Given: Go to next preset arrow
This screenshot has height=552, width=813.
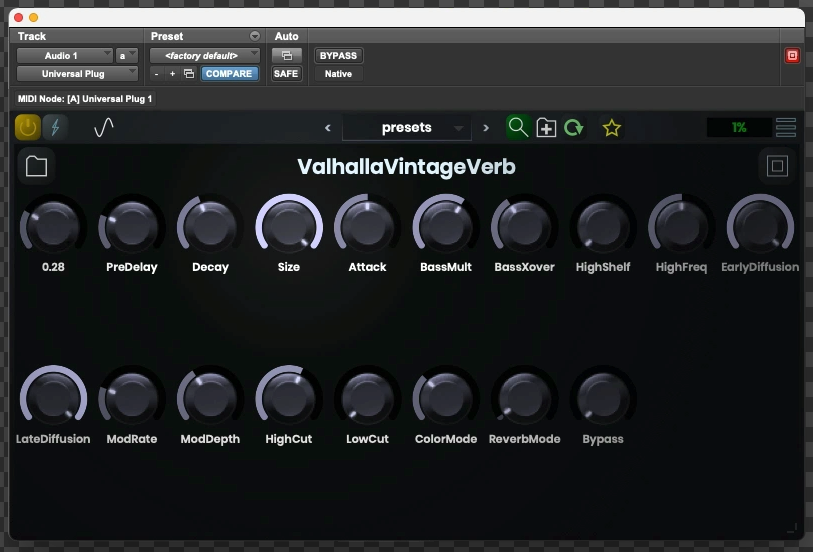Looking at the screenshot, I should (x=486, y=128).
